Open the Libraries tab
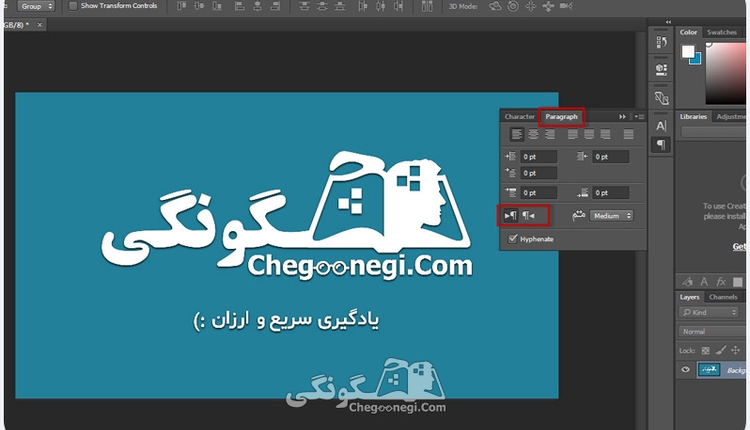Screen dimensions: 750x430 [x=693, y=117]
